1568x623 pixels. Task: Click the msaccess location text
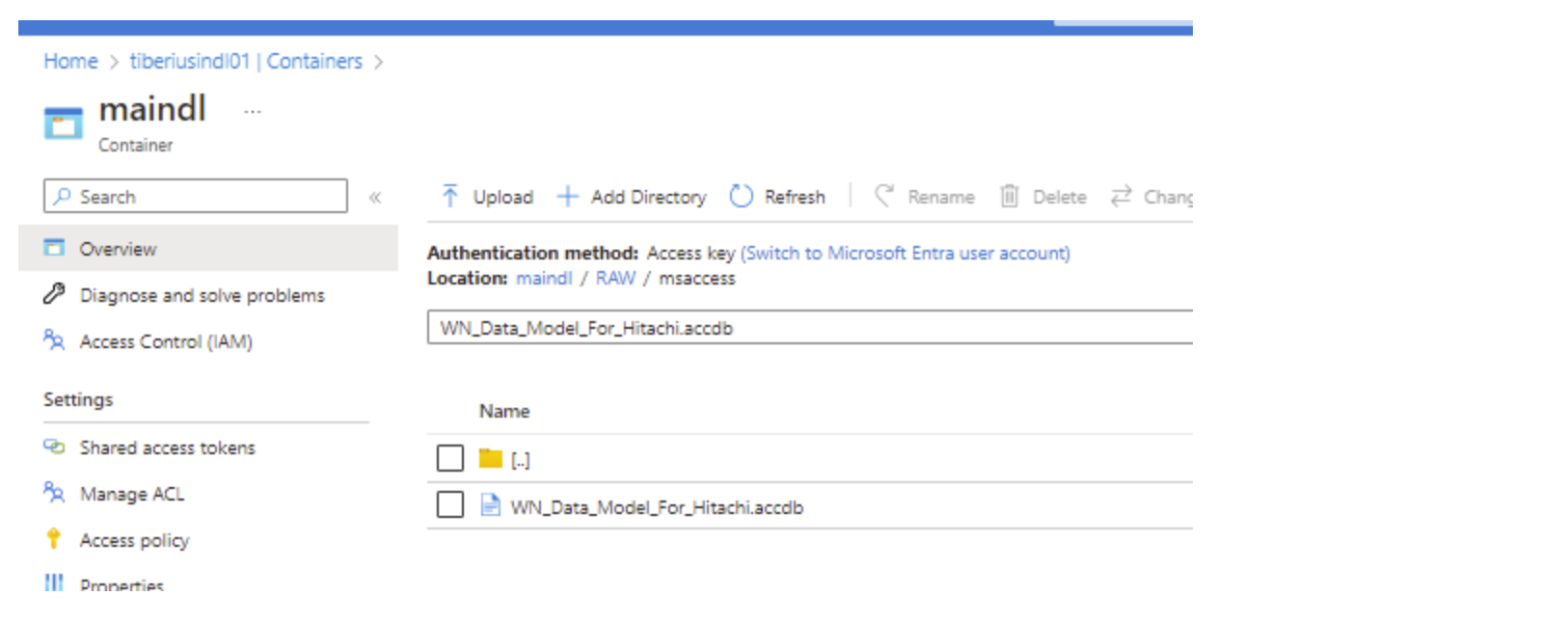pyautogui.click(x=697, y=278)
